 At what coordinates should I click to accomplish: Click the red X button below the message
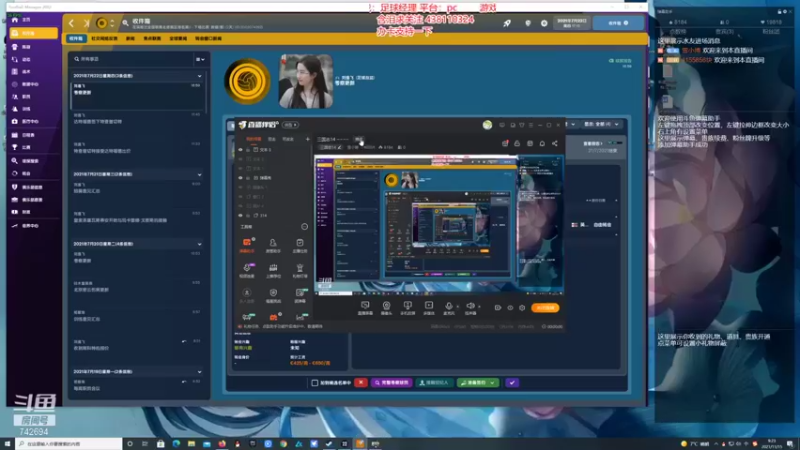[361, 383]
